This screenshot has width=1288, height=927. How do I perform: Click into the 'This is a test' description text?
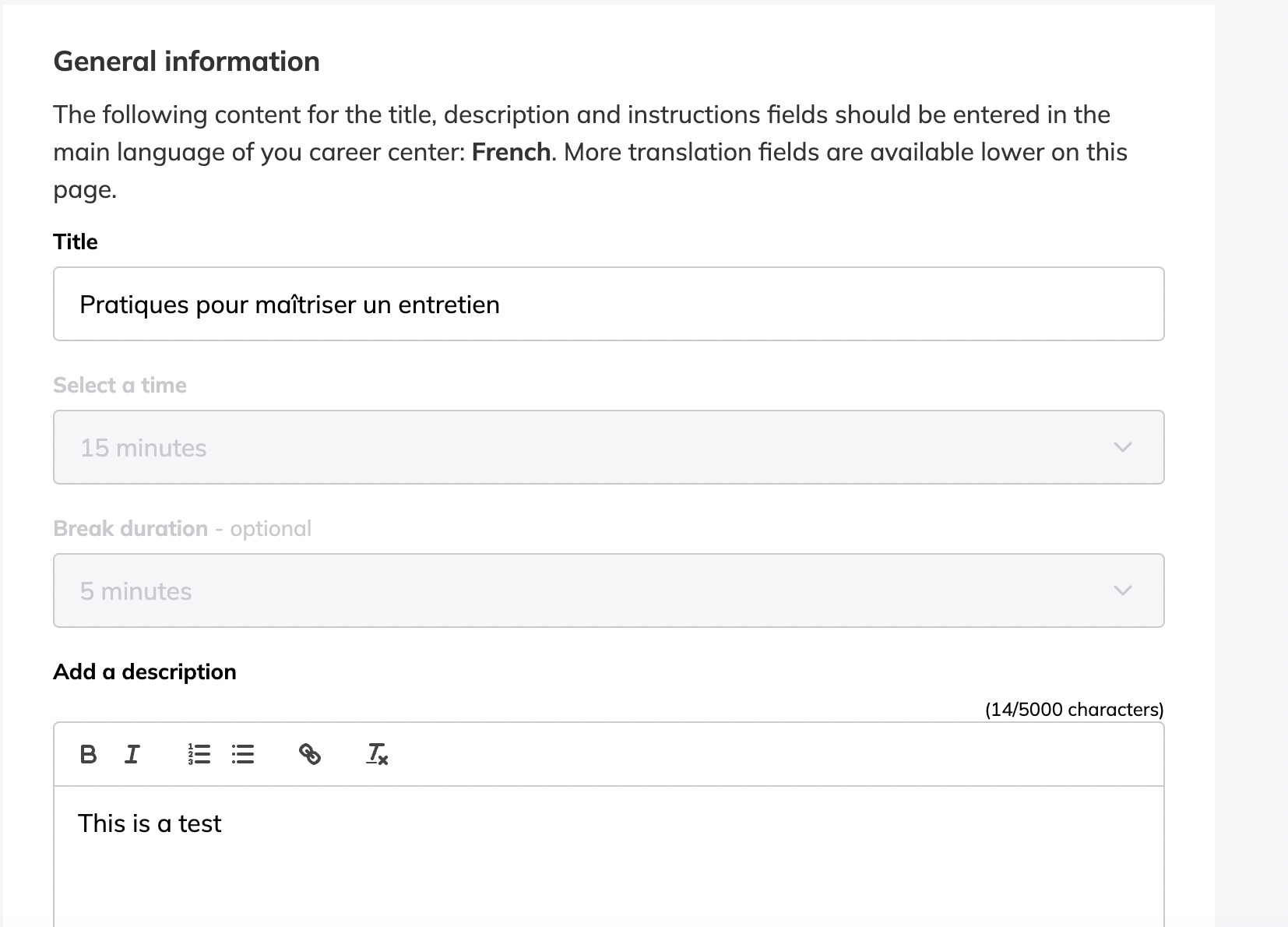[x=150, y=823]
